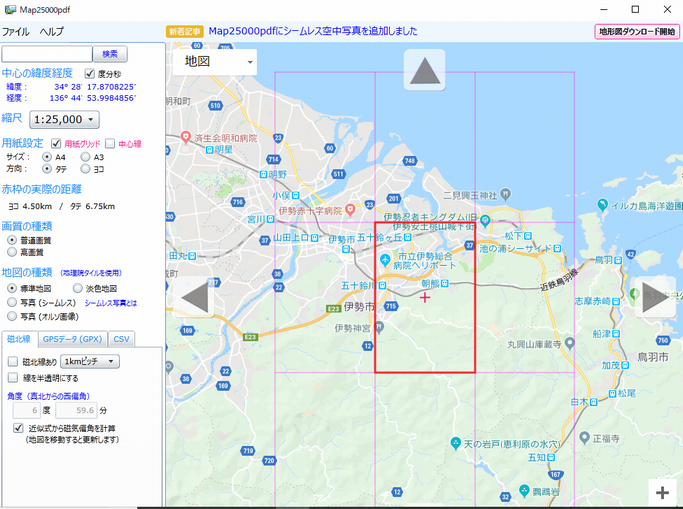Switch to the 磁北線 tab
683x509 pixels.
coord(19,339)
